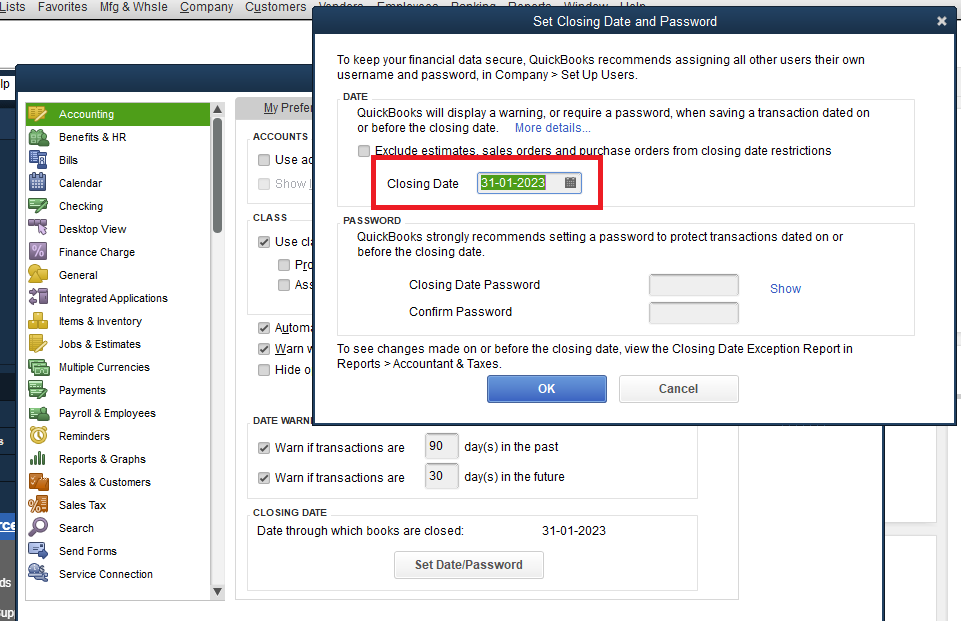Open the Payments preference icon
The width and height of the screenshot is (961, 621).
point(38,390)
